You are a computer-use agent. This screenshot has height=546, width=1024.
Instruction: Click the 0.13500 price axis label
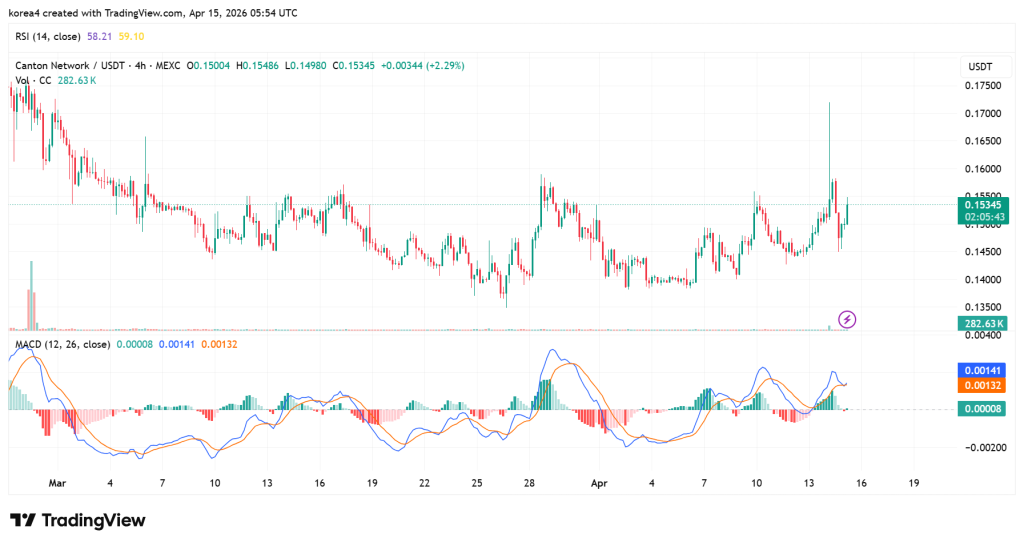983,307
